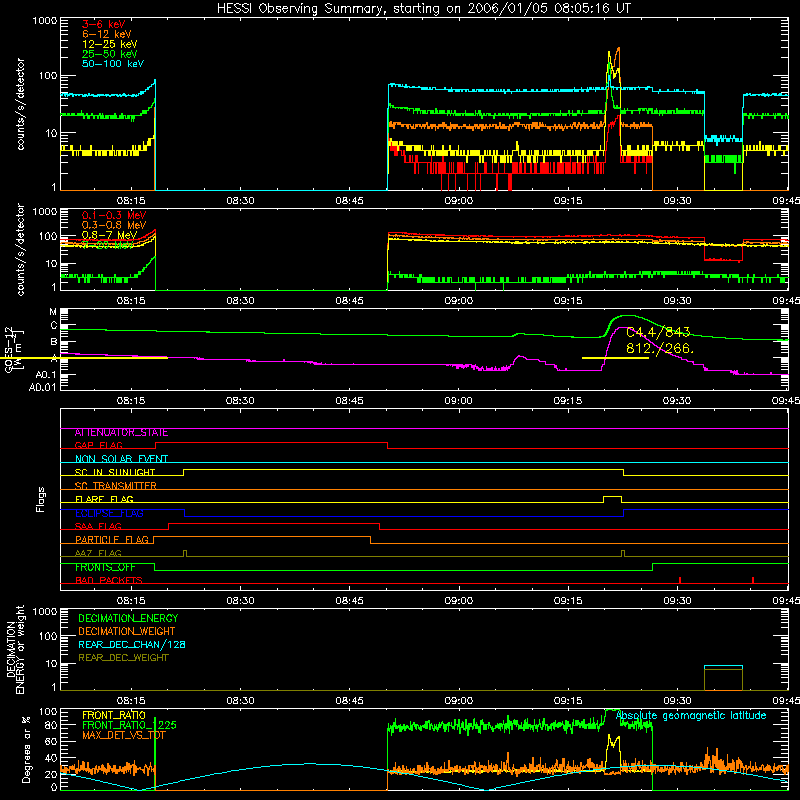
Task: Select the yellow FRONT_RATIO legend label
Action: (114, 715)
